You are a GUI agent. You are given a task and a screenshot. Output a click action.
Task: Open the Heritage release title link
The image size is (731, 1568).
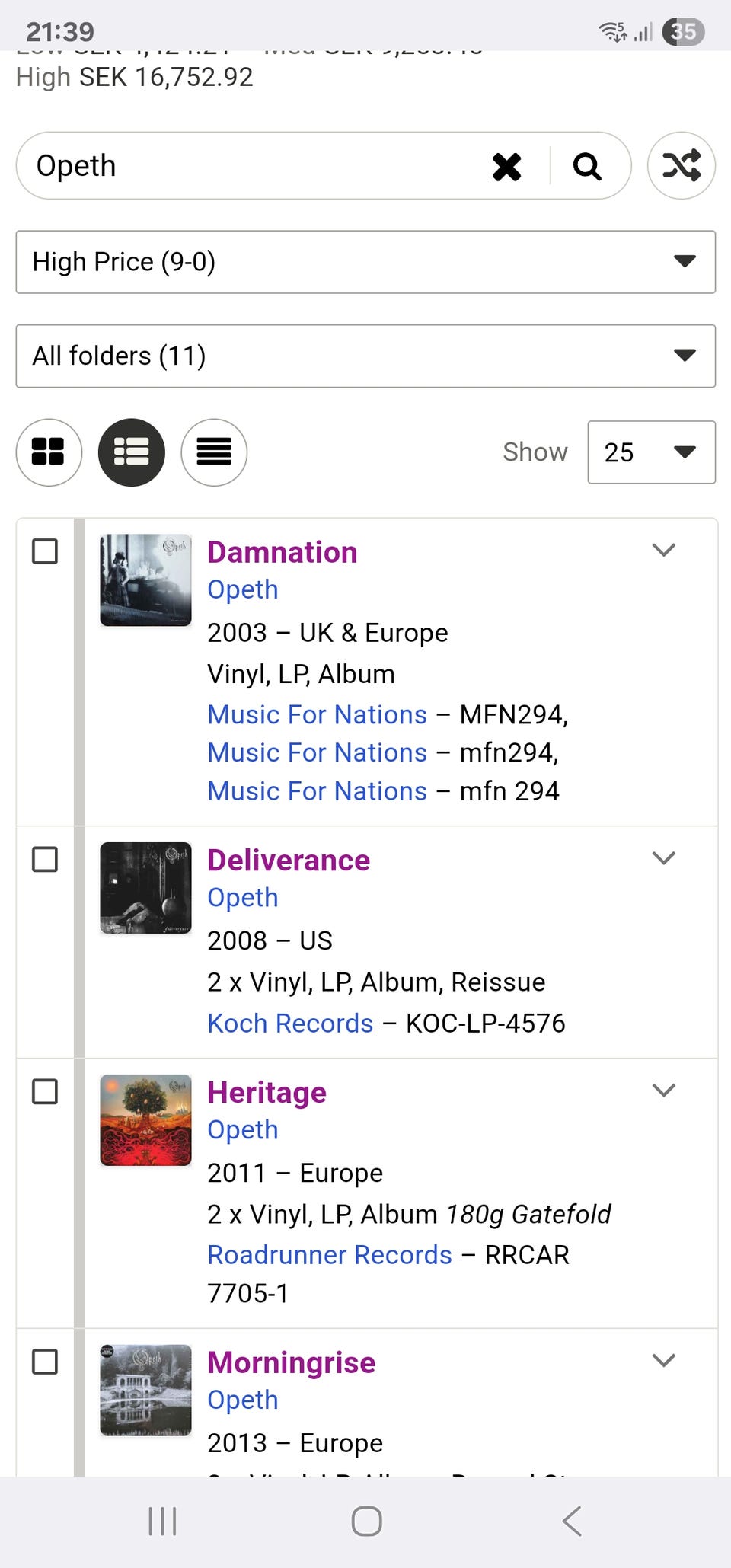coord(267,1093)
